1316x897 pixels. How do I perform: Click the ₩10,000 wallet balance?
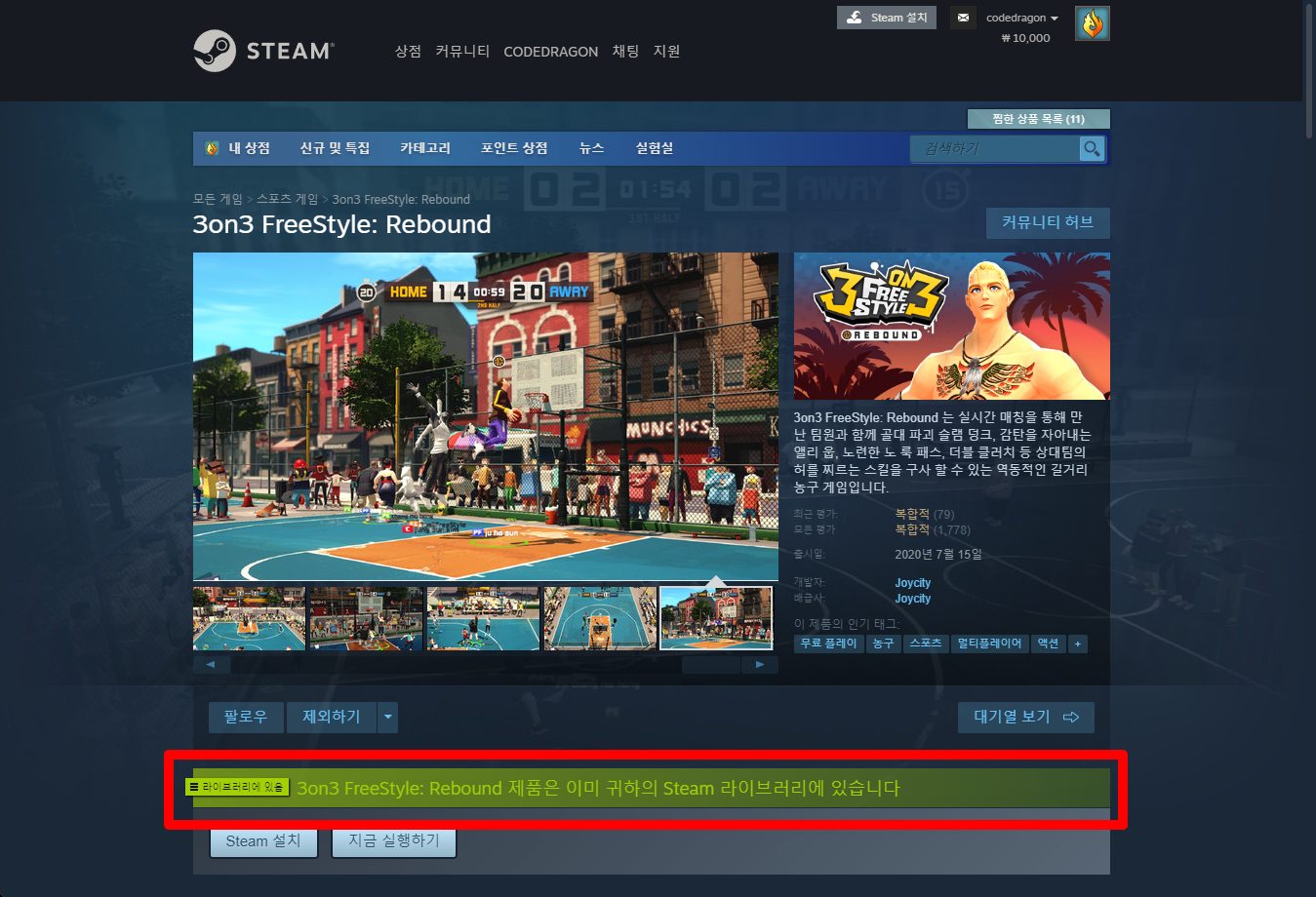(1025, 38)
